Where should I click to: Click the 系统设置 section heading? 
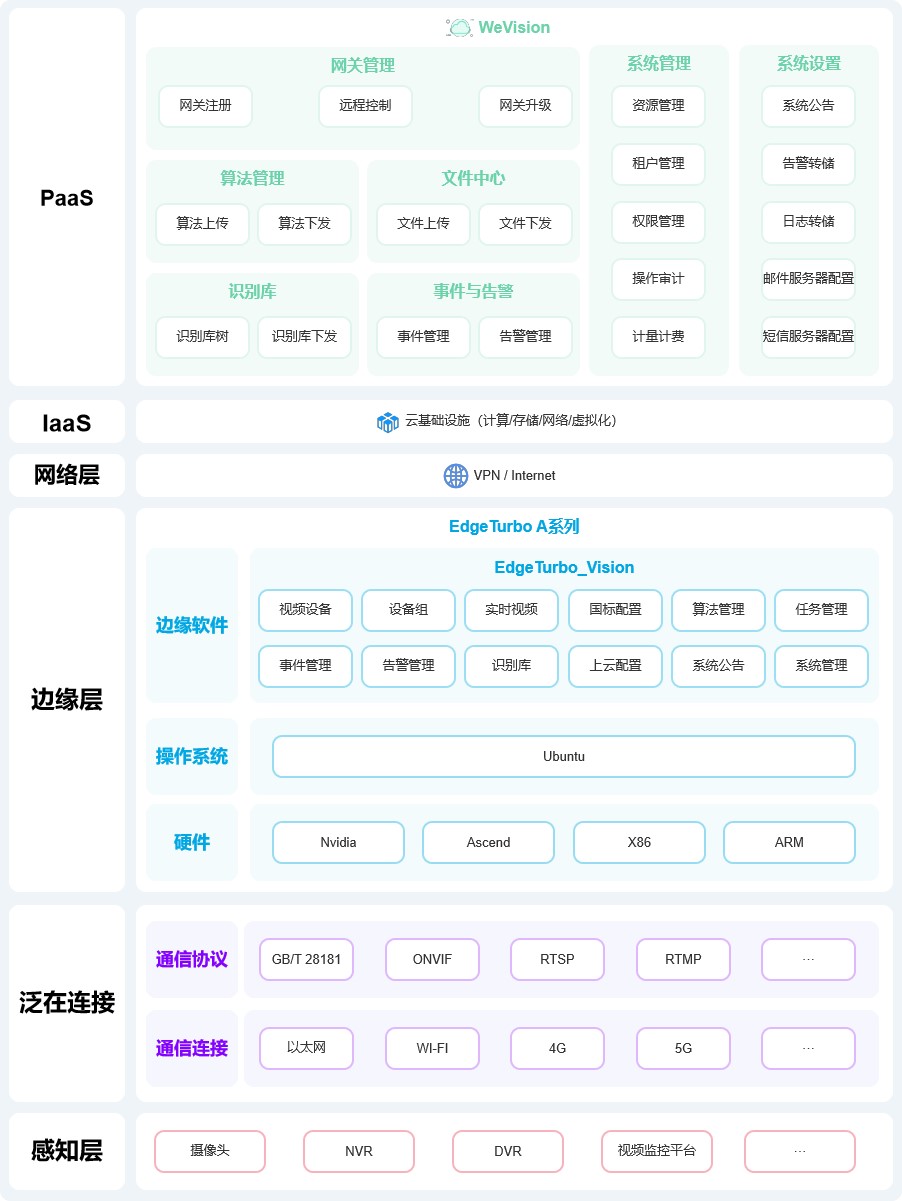808,64
